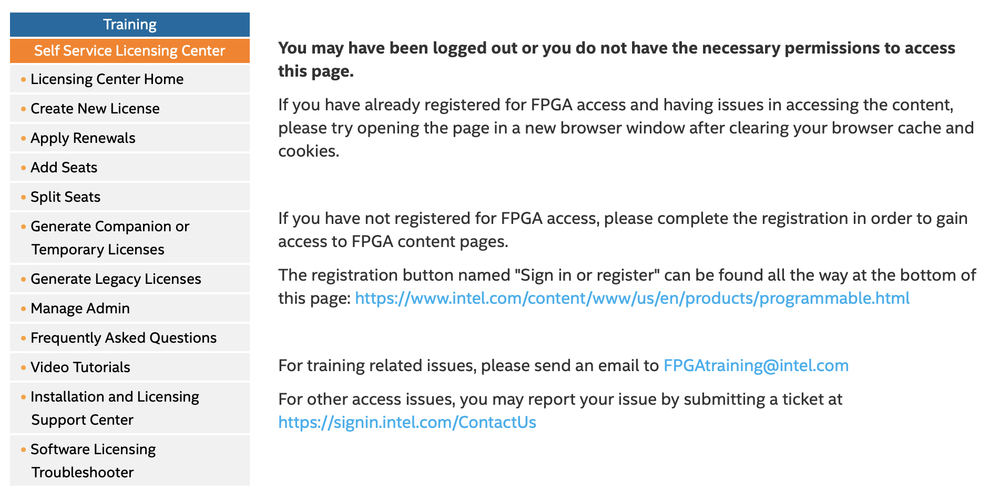Open Create New License page
This screenshot has width=999, height=493.
[x=95, y=108]
